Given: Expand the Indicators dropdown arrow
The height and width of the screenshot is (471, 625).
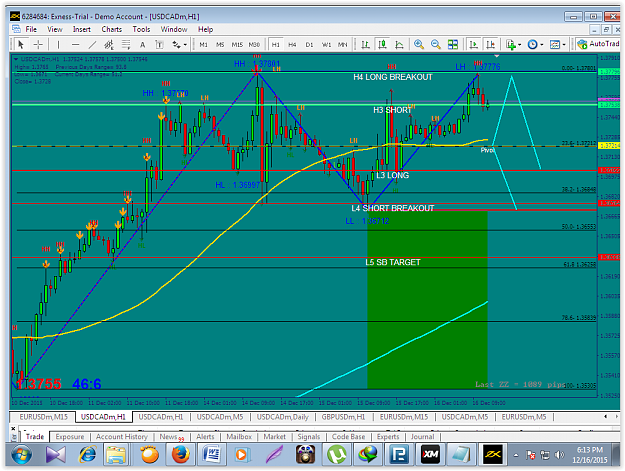Looking at the screenshot, I should (519, 45).
